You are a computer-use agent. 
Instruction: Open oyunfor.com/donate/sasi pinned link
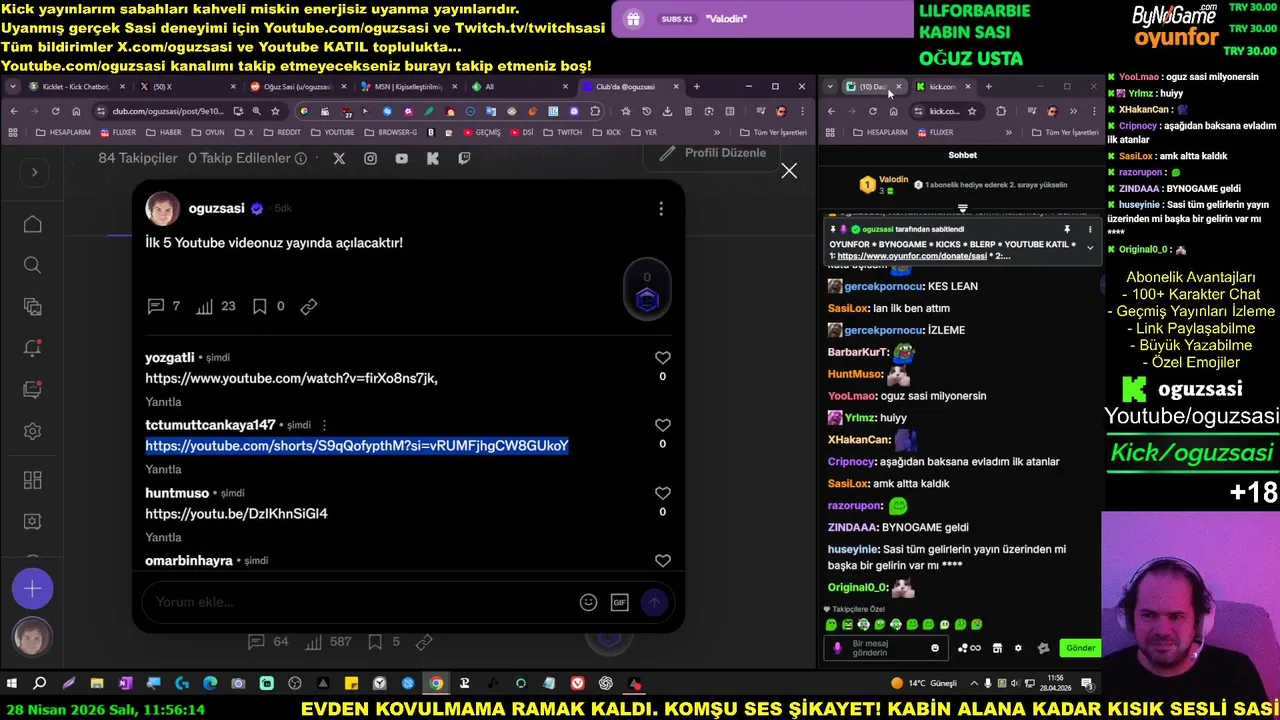tap(912, 256)
